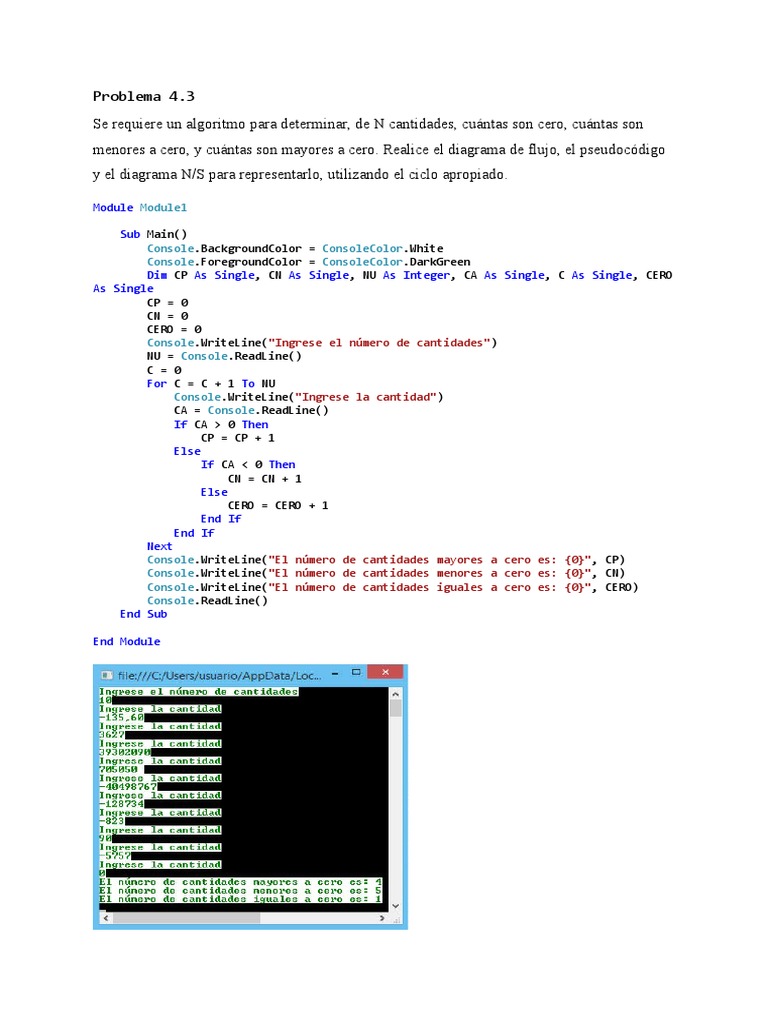Click the code string "Ingrese el número de cantidades"
The image size is (768, 1024).
tap(379, 343)
